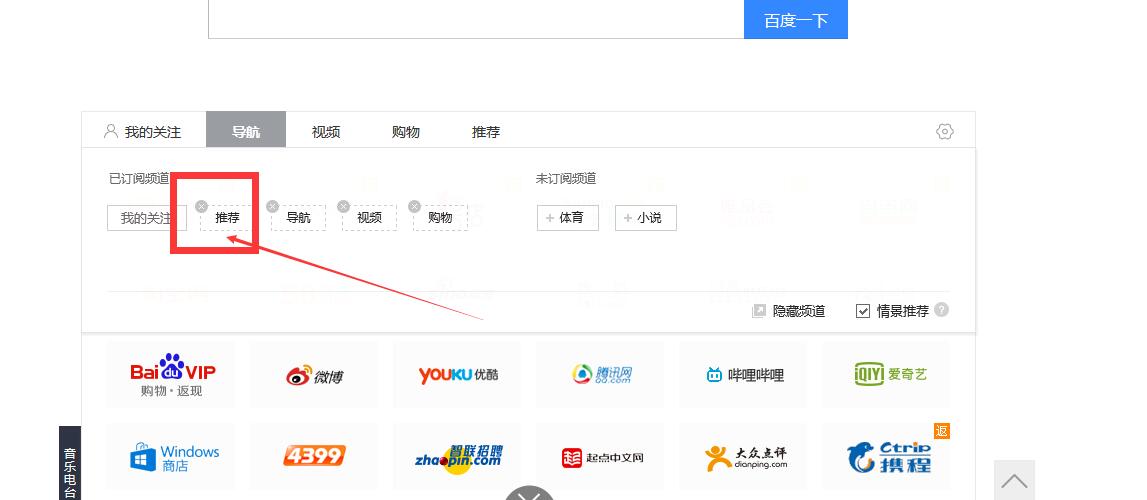Viewport: 1147px width, 500px height.
Task: Open the 微博 site tile
Action: 314,375
